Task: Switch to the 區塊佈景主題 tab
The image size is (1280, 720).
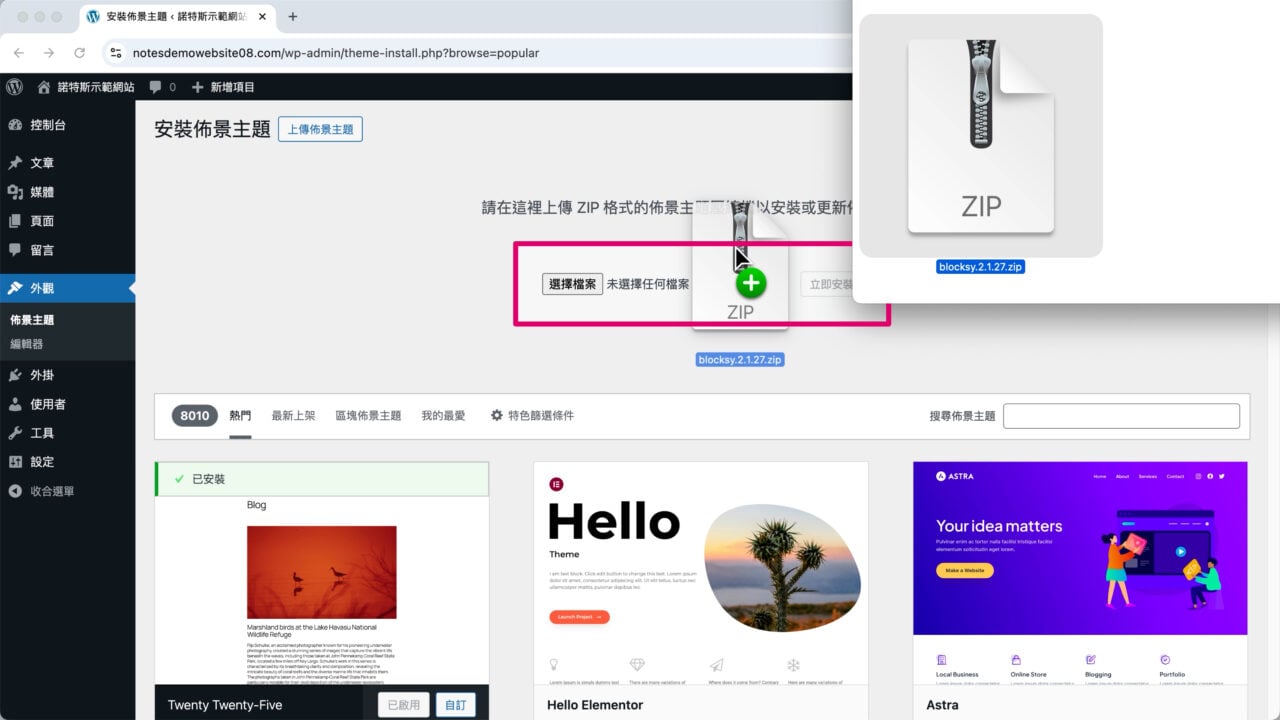Action: (366, 416)
